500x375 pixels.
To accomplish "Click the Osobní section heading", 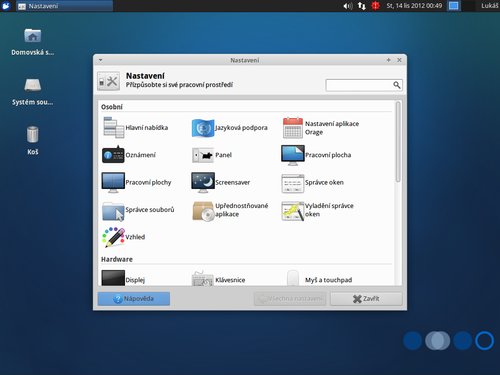I will click(112, 107).
